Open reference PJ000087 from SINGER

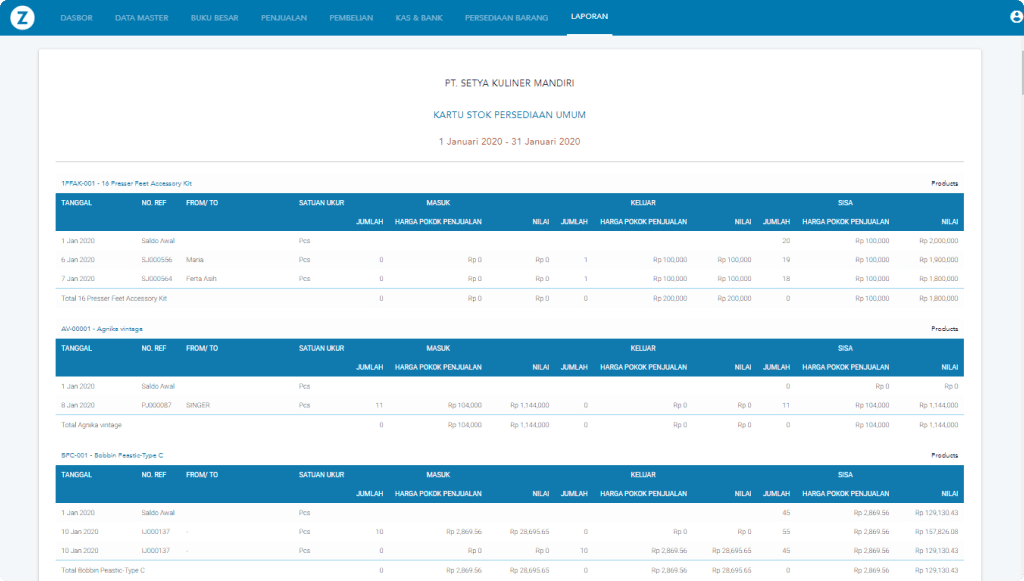tap(156, 405)
